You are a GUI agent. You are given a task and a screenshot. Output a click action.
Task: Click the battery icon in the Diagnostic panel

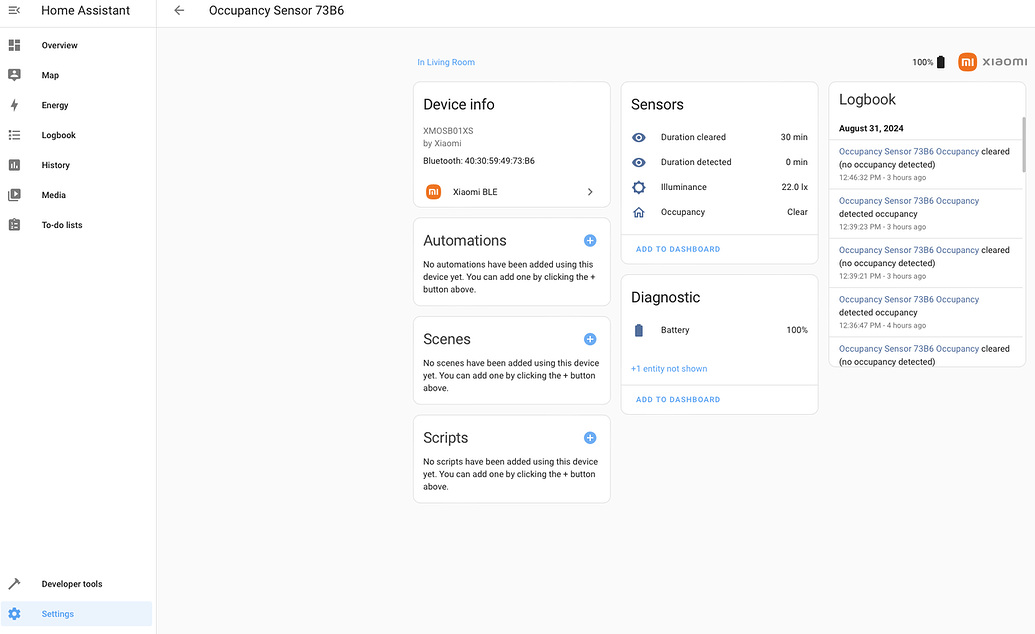[639, 329]
